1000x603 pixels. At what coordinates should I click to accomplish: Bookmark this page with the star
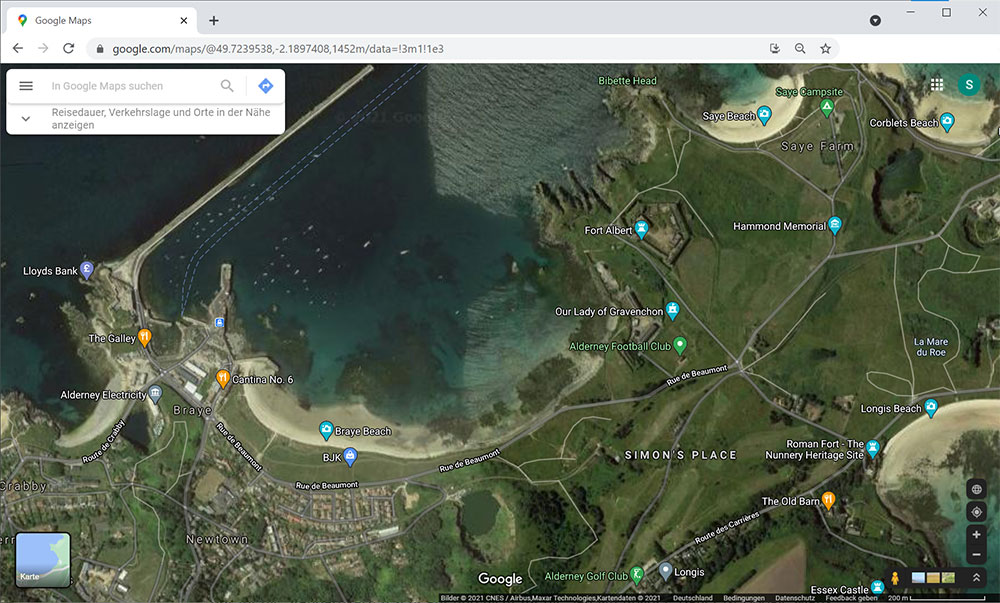(x=826, y=48)
